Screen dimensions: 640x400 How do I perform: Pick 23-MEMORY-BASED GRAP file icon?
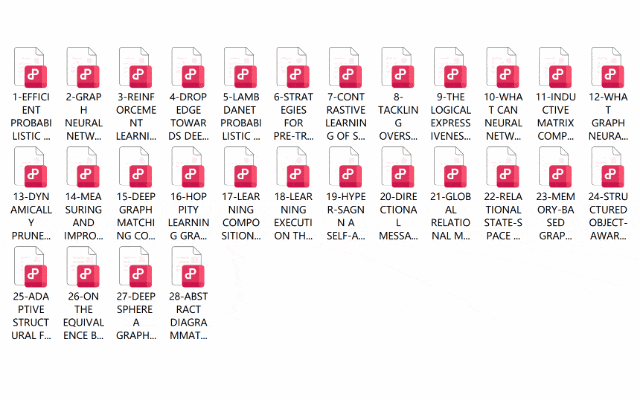pos(556,167)
